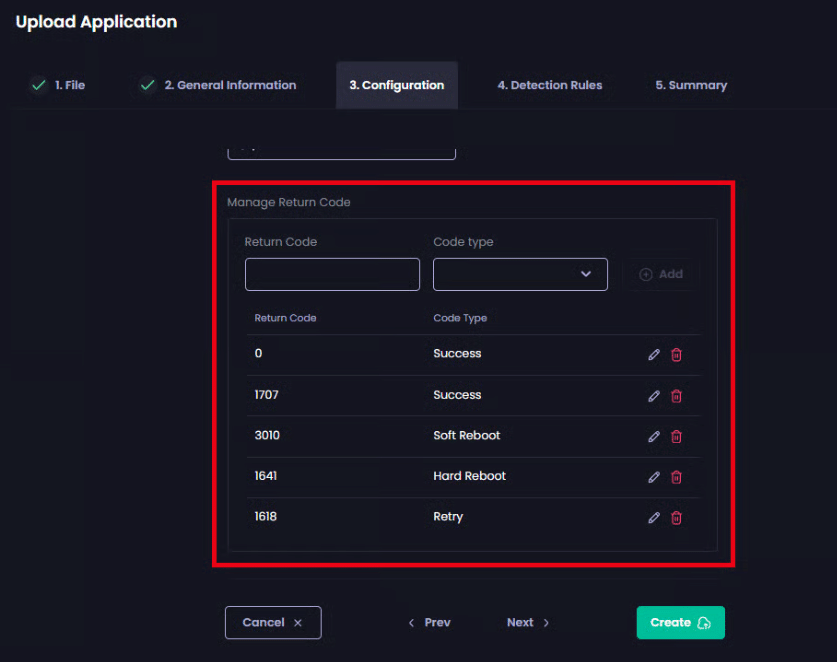Delete the 1707 return code entry
This screenshot has height=662, width=837.
(x=676, y=396)
